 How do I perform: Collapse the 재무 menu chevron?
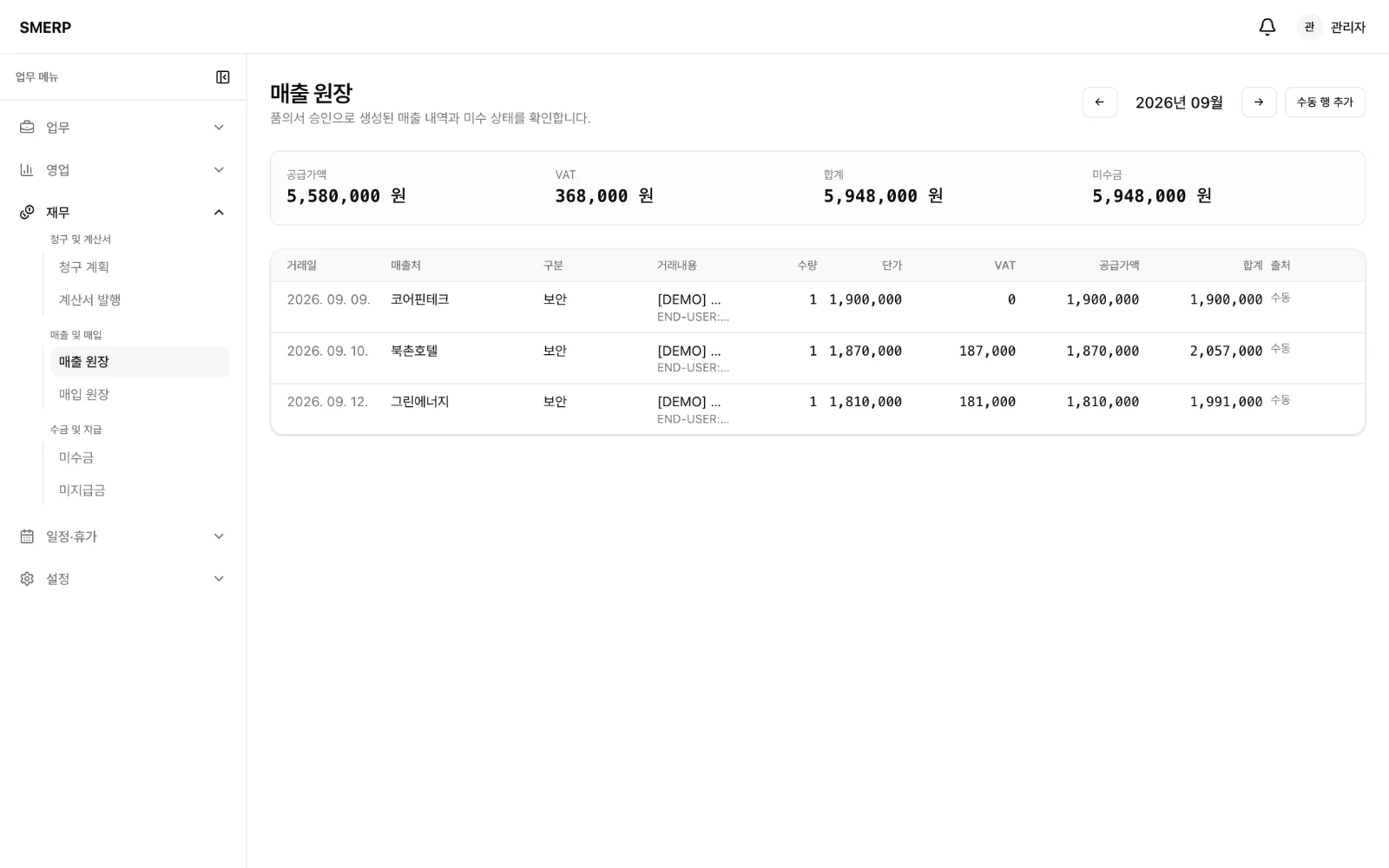[219, 213]
